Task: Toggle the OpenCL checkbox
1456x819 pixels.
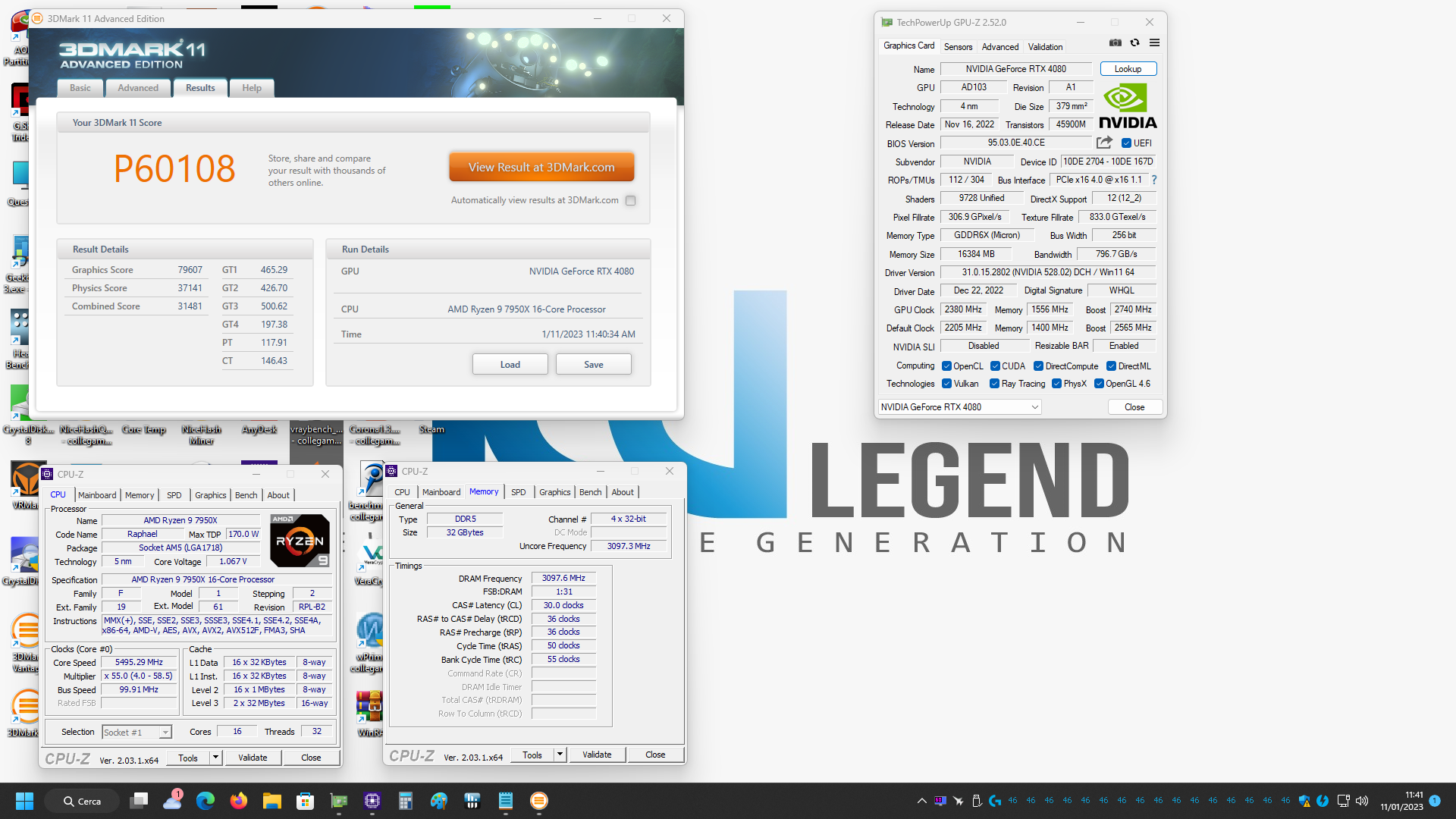Action: 946,366
